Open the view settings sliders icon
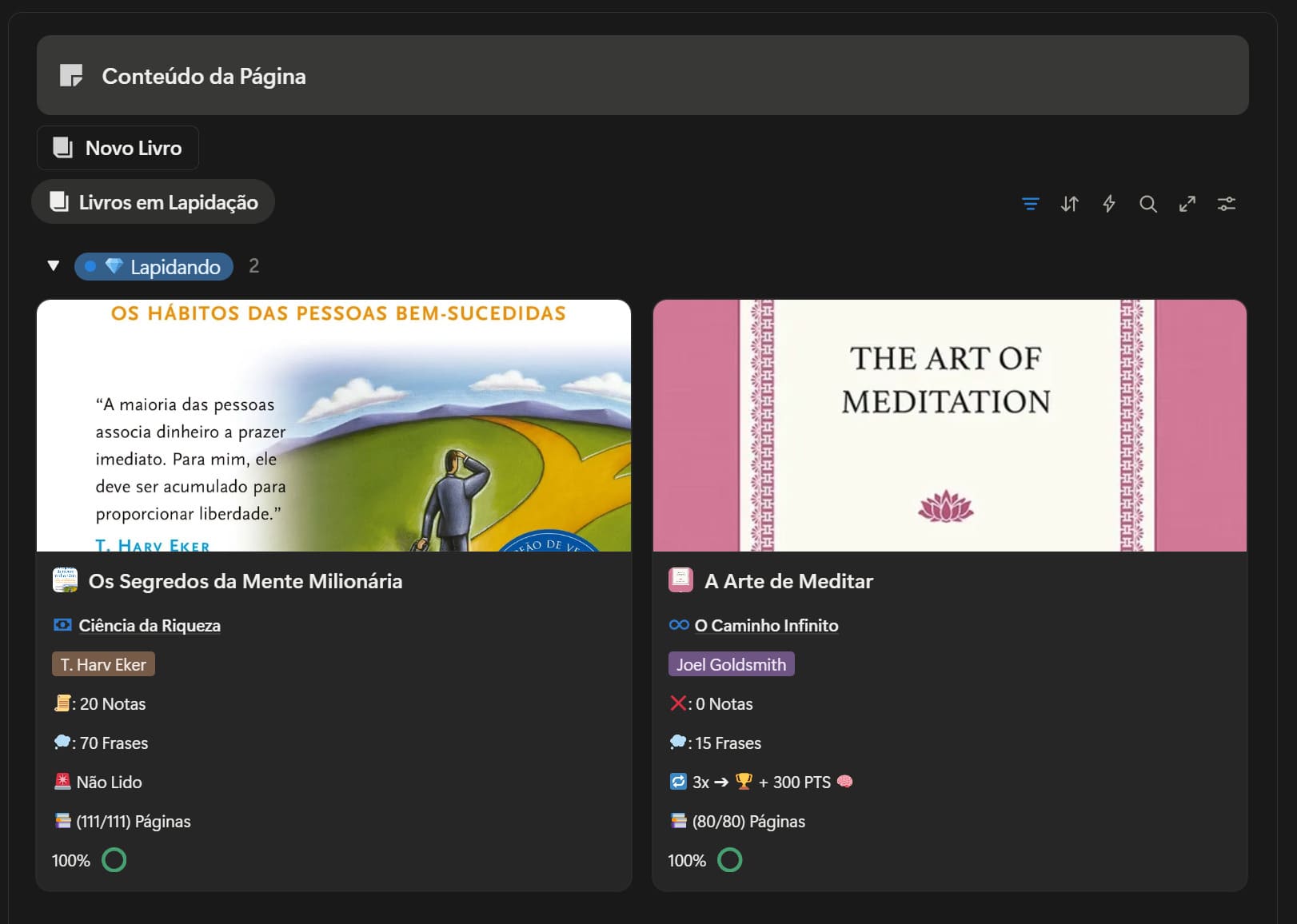The image size is (1297, 924). click(1227, 204)
